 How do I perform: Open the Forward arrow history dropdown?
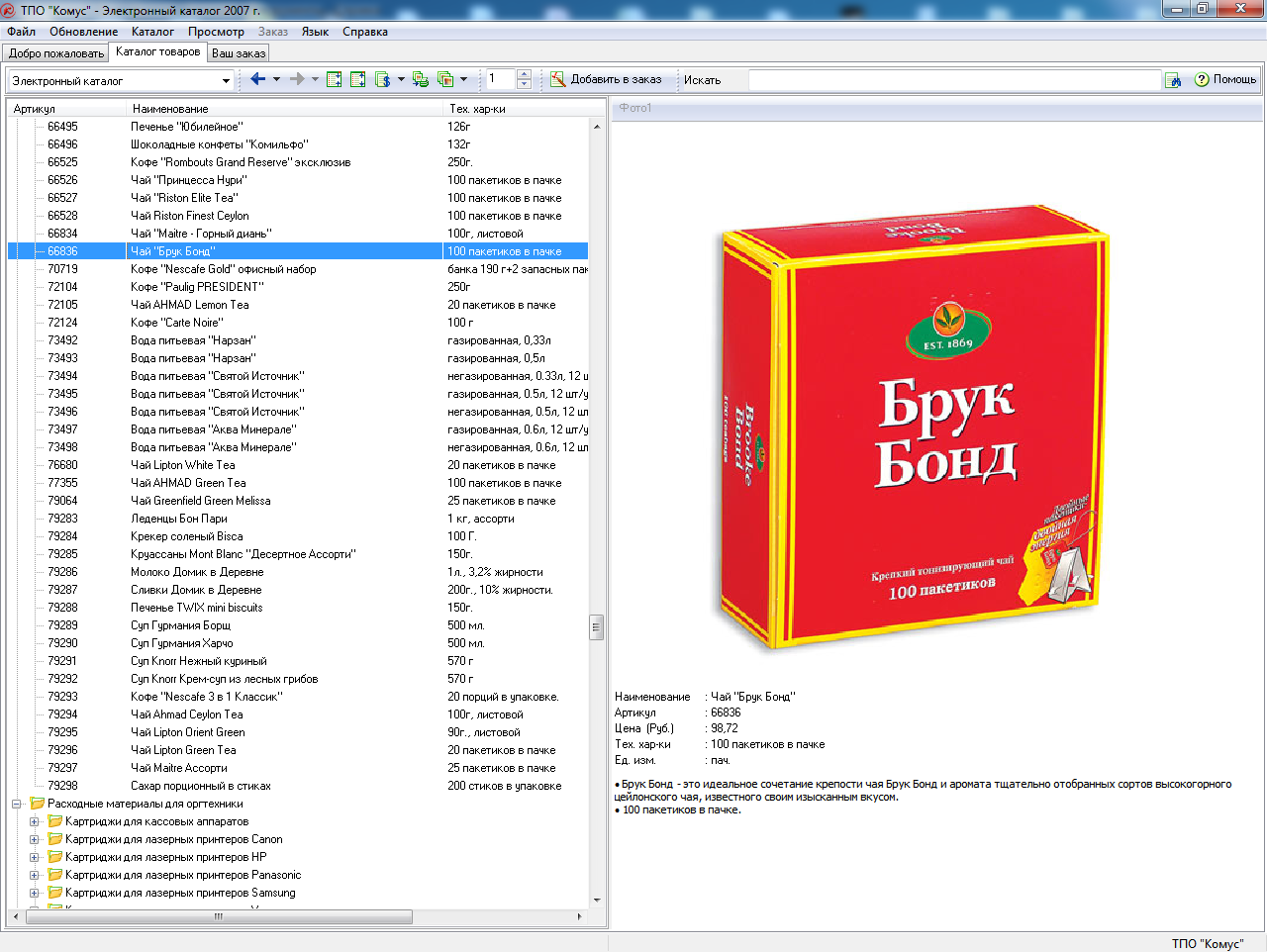coord(316,79)
